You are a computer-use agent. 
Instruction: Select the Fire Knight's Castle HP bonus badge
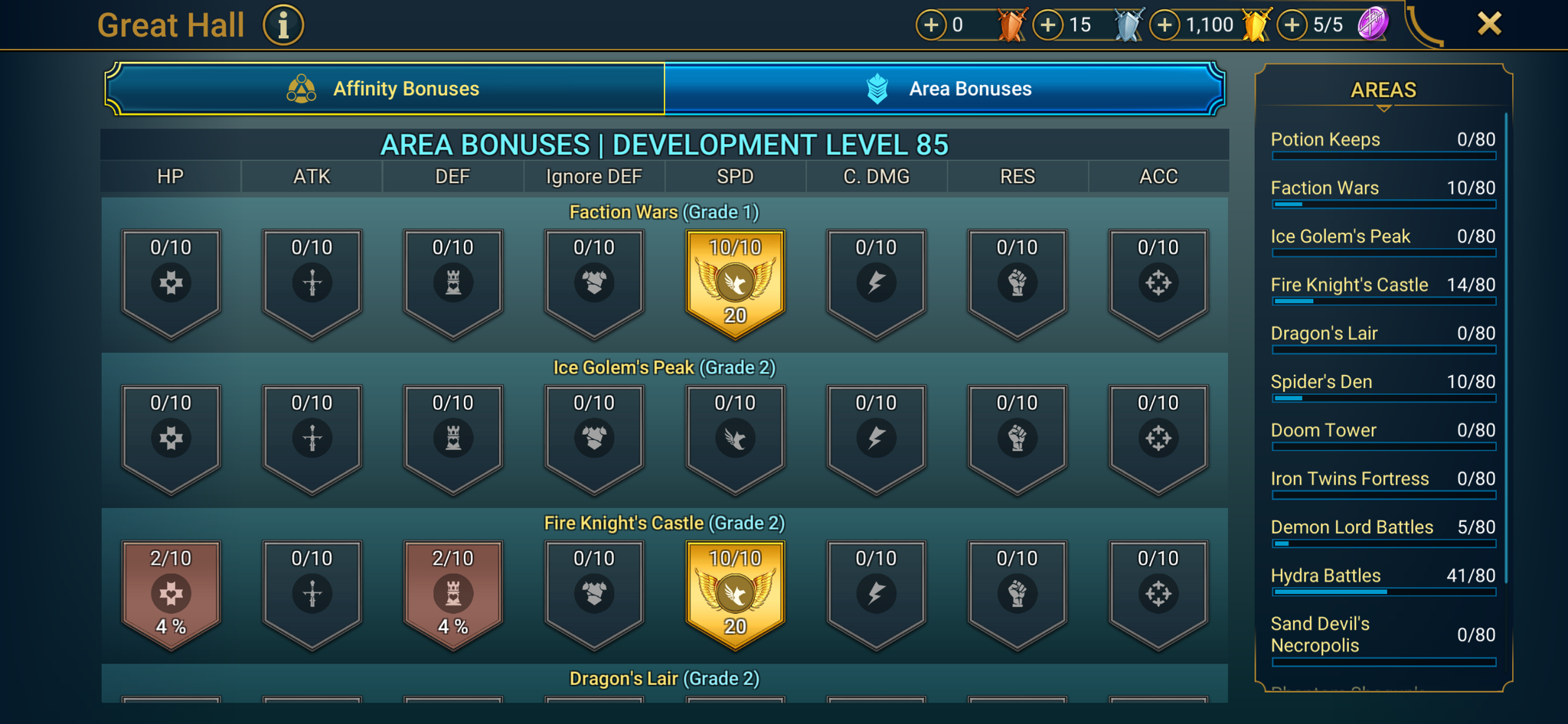click(x=171, y=595)
